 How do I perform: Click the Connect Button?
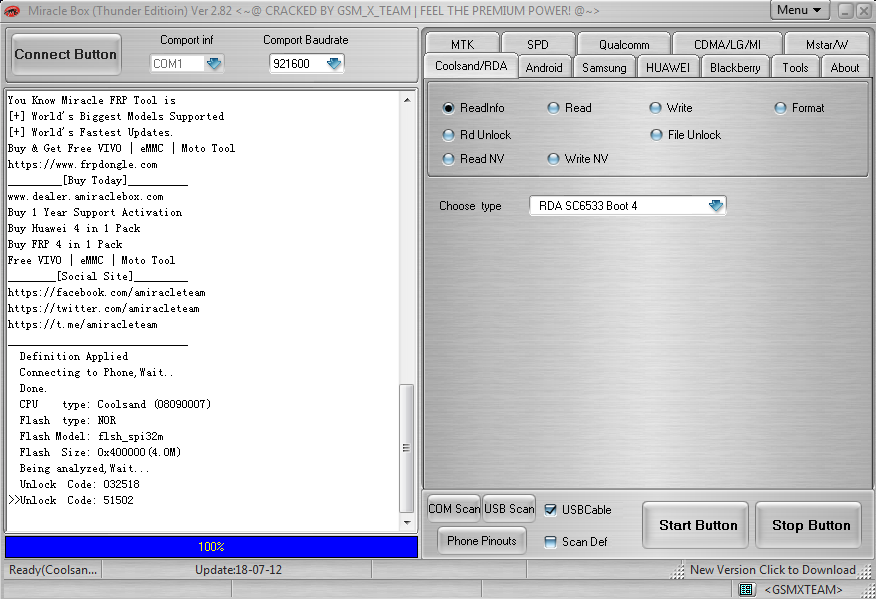pos(66,54)
